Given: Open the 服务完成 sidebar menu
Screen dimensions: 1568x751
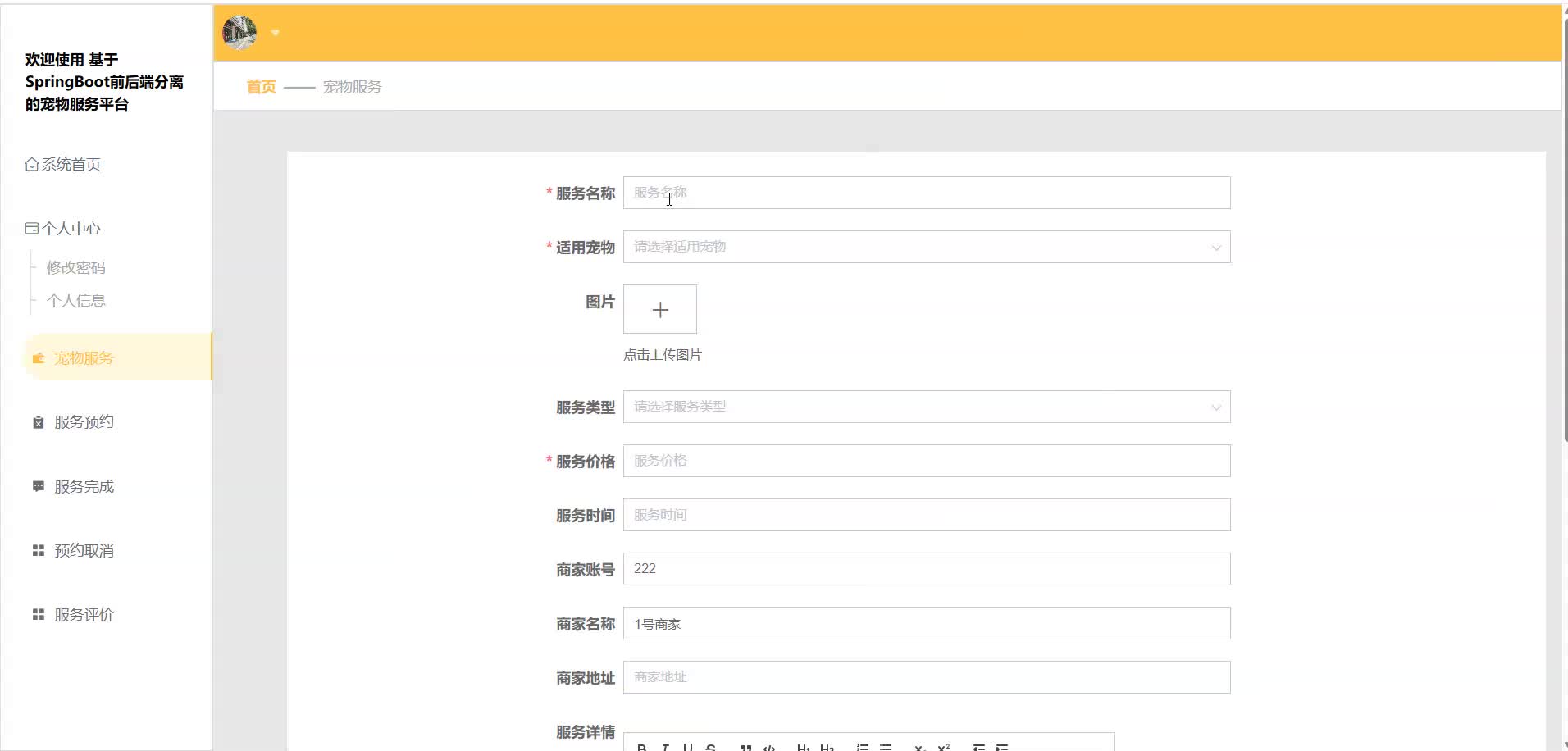Looking at the screenshot, I should (x=84, y=486).
